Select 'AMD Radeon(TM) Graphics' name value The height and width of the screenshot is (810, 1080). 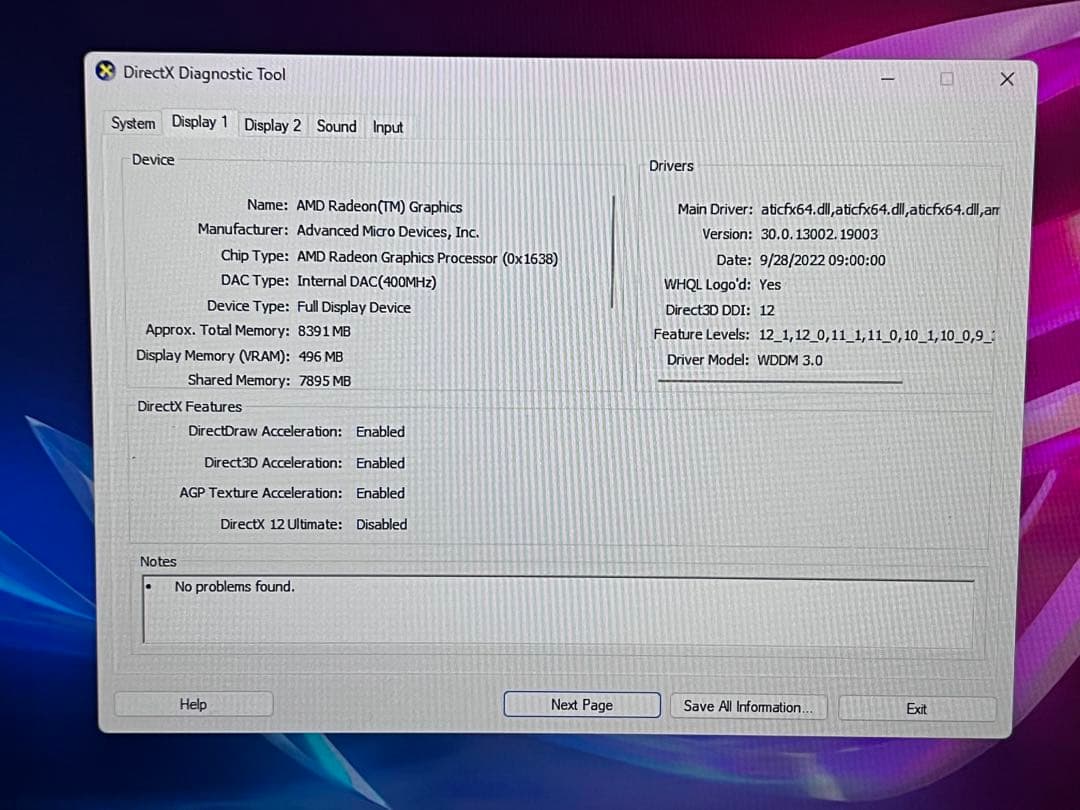point(379,207)
